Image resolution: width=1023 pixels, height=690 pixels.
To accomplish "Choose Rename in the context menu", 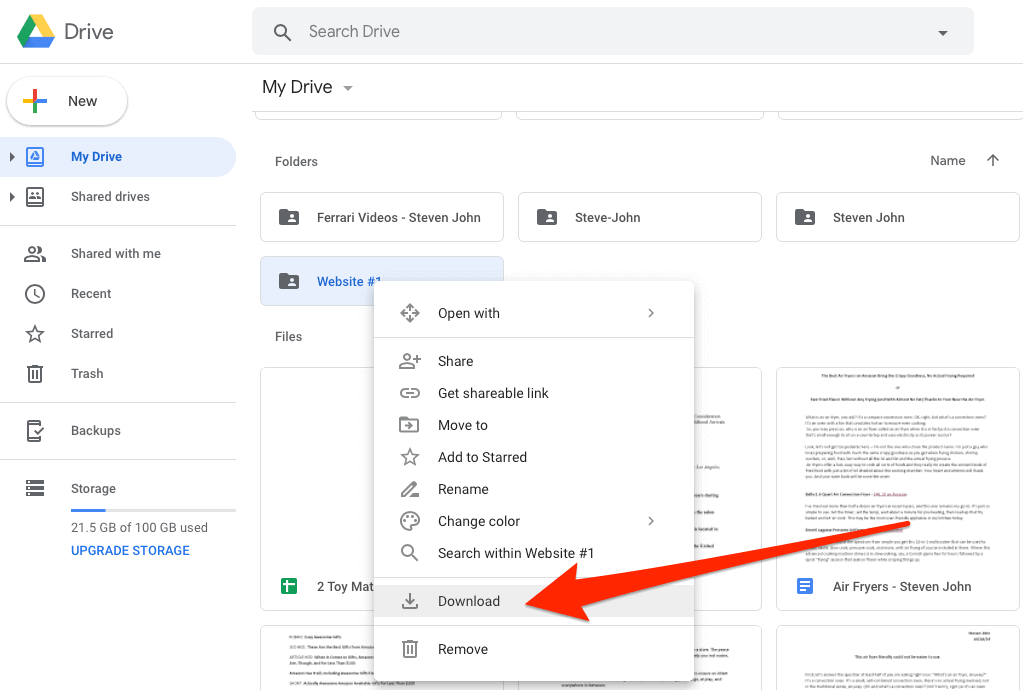I will pyautogui.click(x=463, y=489).
